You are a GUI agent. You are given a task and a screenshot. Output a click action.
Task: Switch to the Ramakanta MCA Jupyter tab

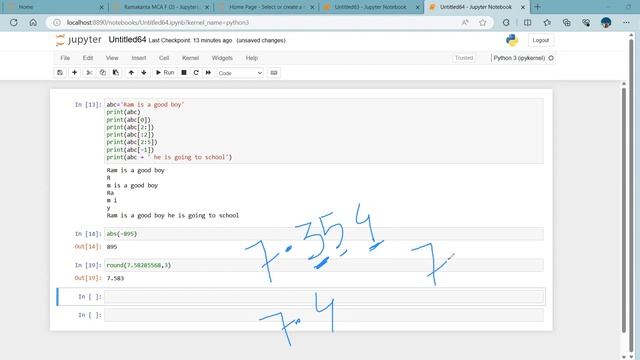pos(161,7)
